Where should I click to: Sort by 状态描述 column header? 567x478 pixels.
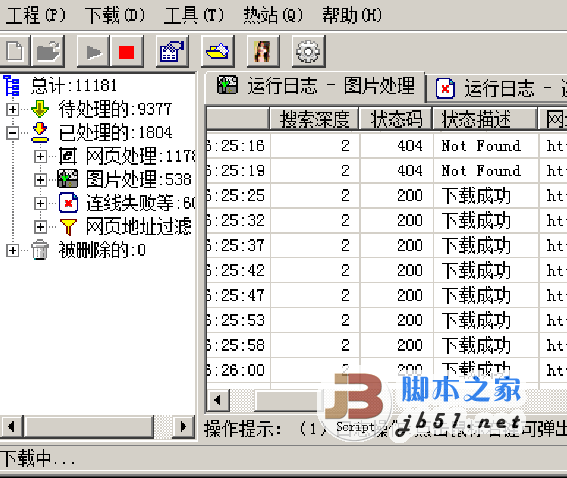[x=485, y=119]
